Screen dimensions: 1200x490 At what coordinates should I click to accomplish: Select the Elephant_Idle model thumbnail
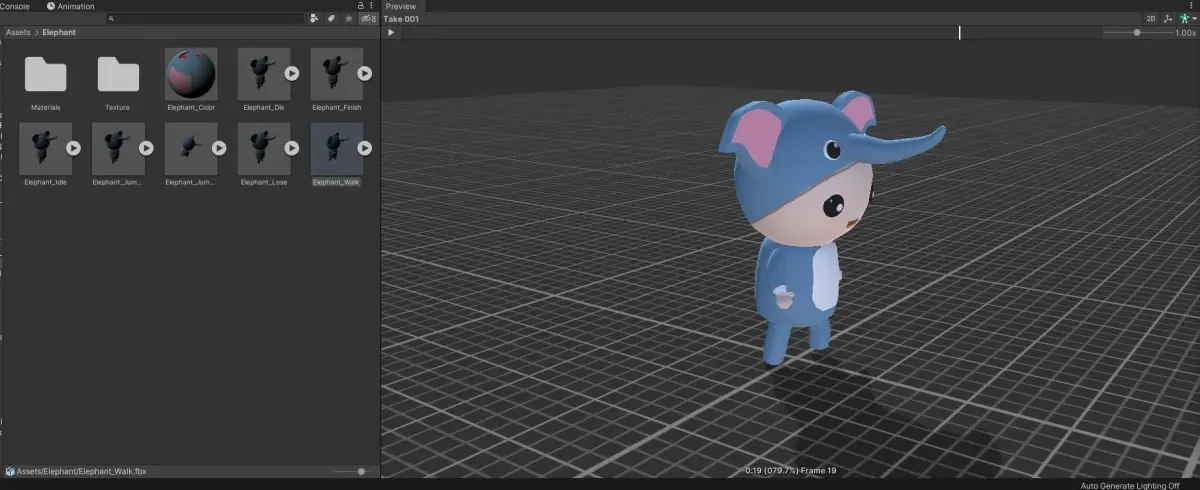coord(45,148)
